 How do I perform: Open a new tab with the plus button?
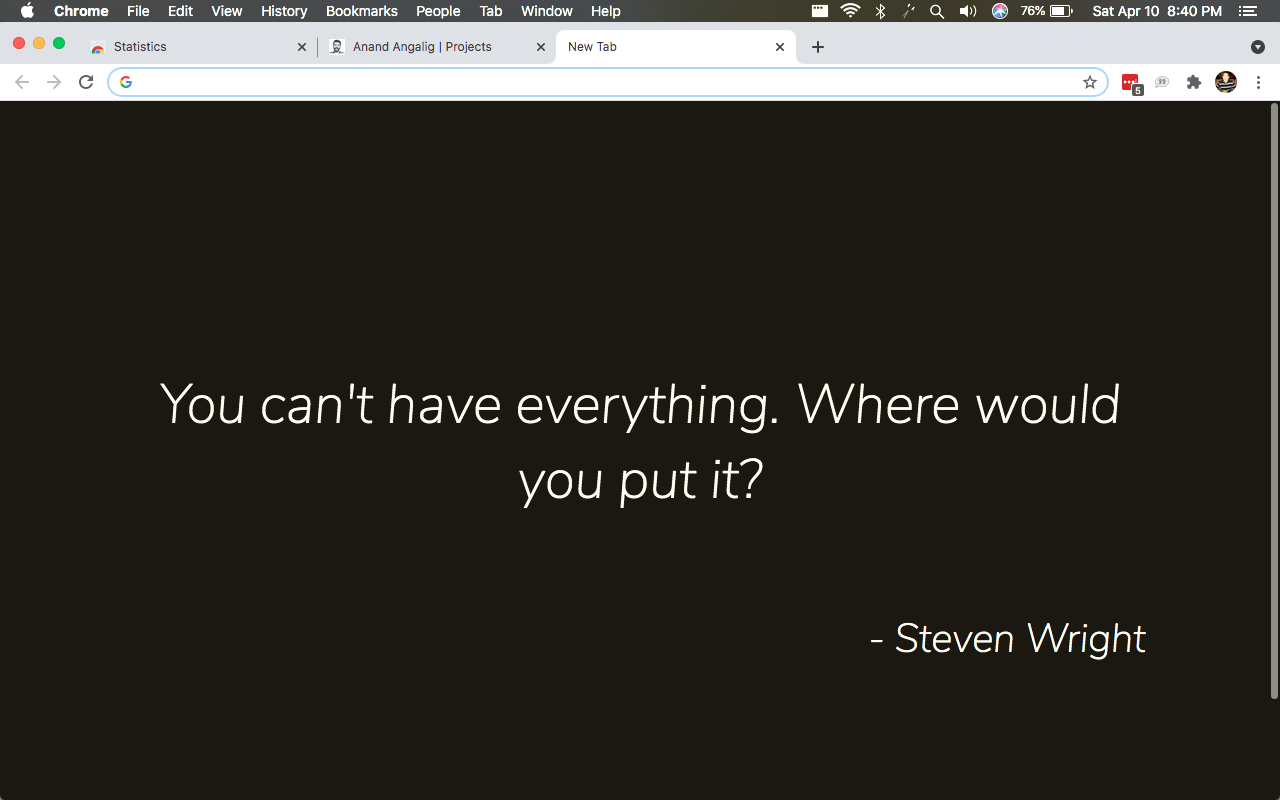(x=818, y=46)
